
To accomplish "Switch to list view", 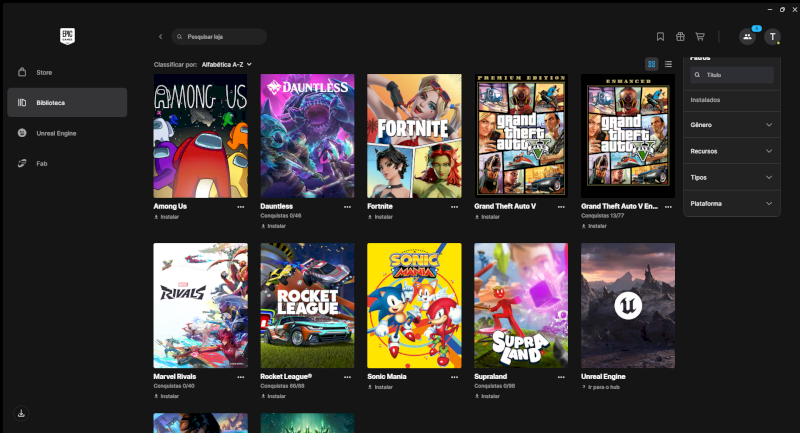I will point(668,64).
